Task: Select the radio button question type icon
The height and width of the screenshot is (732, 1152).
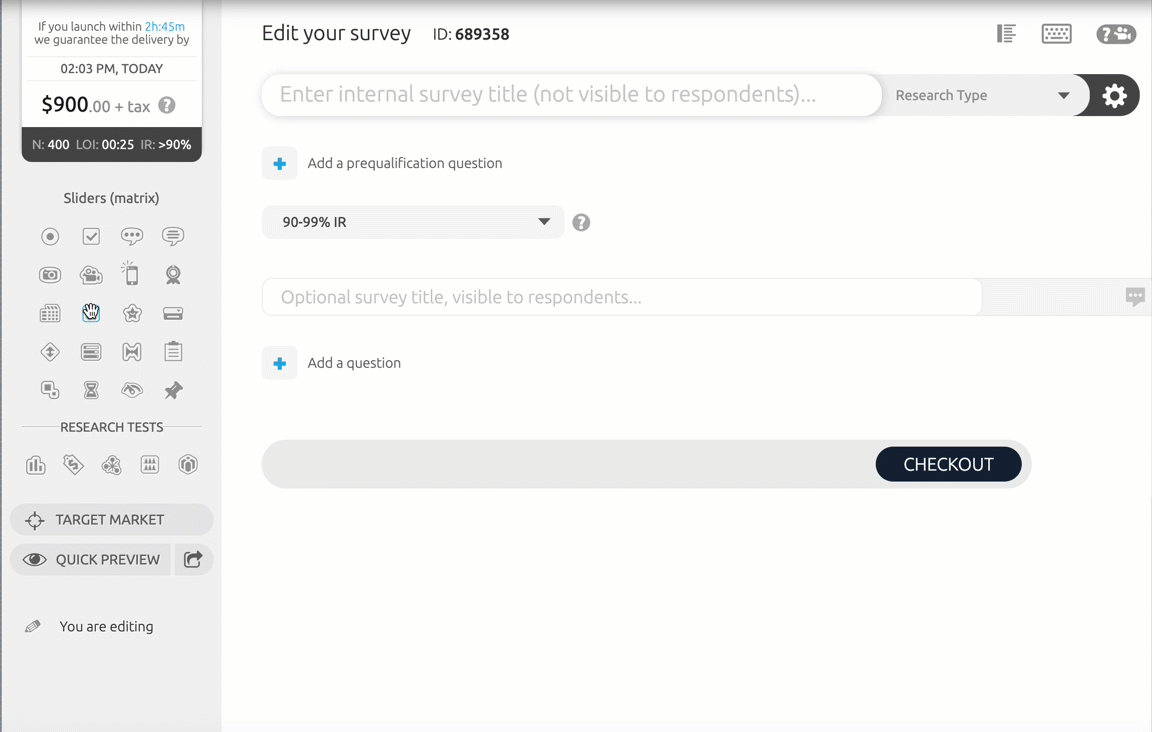Action: [x=50, y=237]
